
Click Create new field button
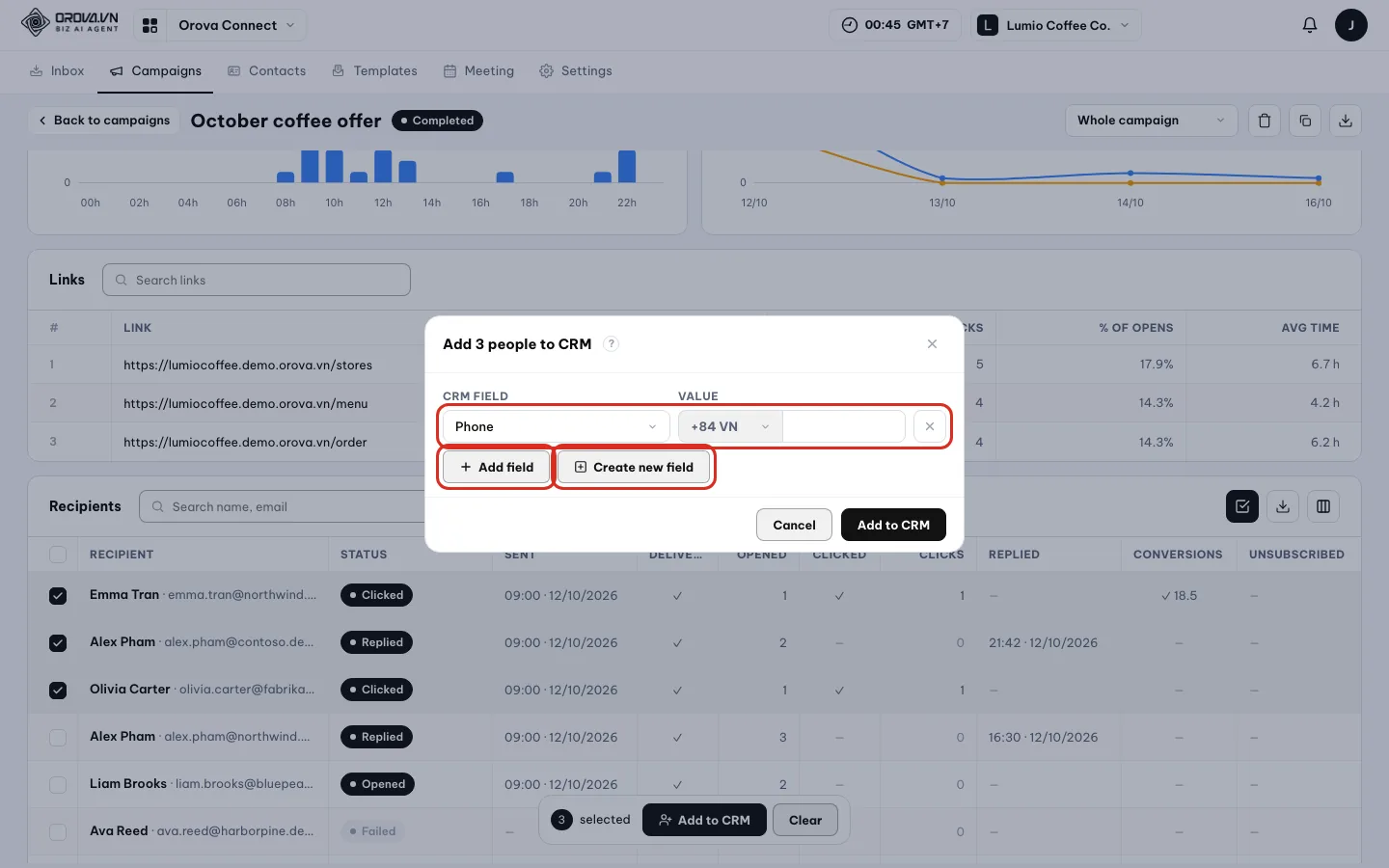click(634, 467)
